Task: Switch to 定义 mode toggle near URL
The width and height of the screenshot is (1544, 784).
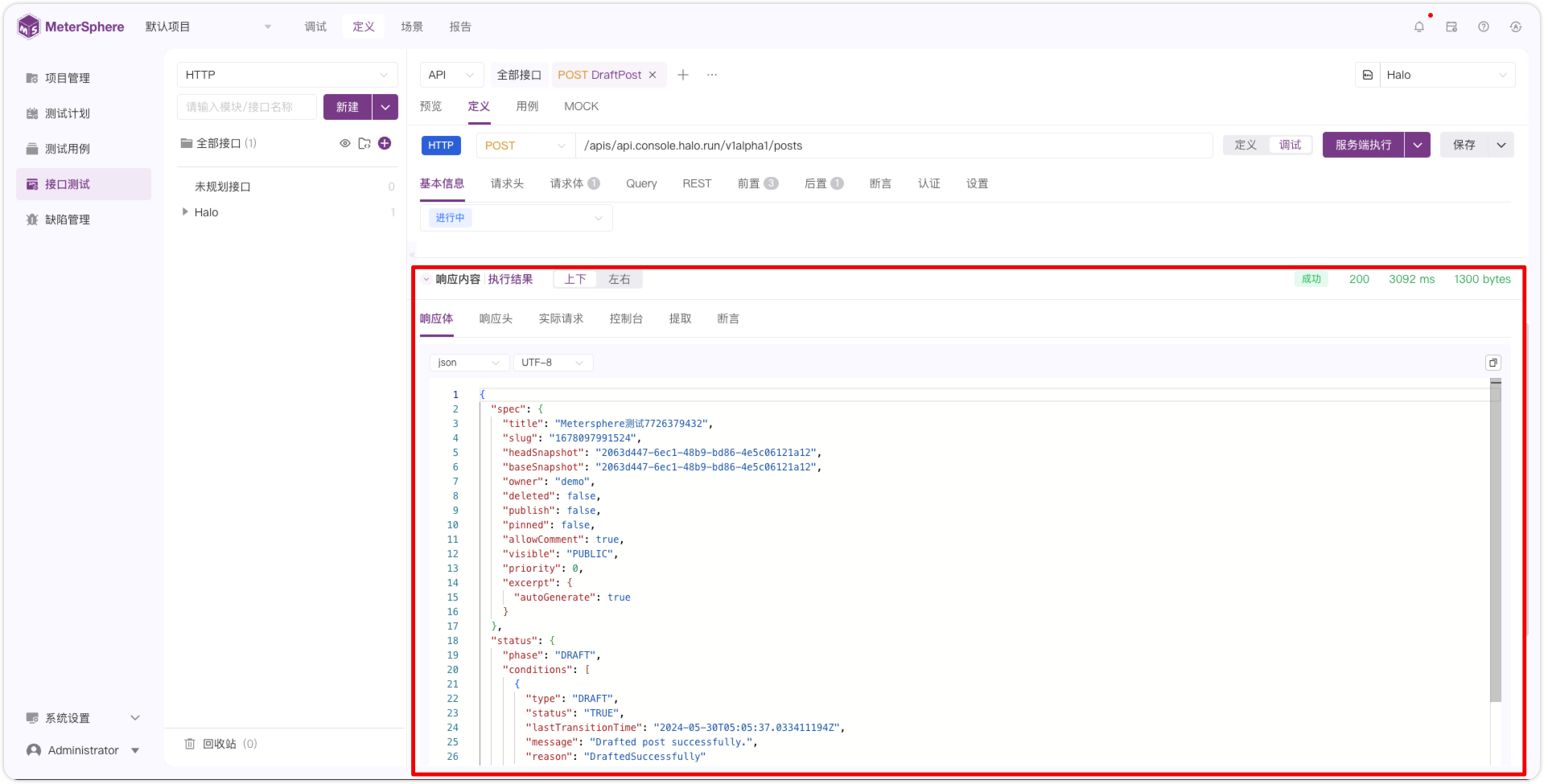Action: (x=1245, y=145)
